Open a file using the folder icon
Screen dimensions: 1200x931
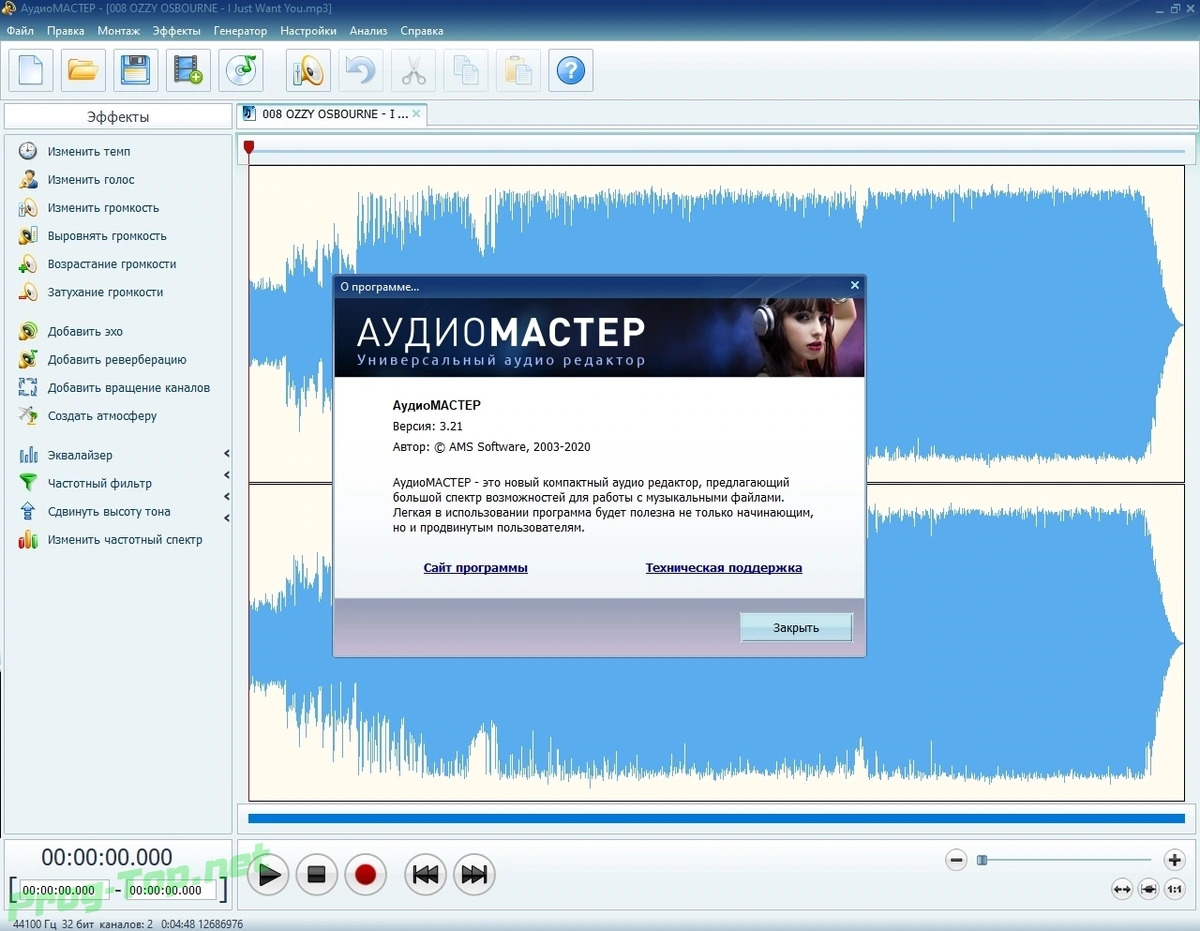tap(83, 70)
